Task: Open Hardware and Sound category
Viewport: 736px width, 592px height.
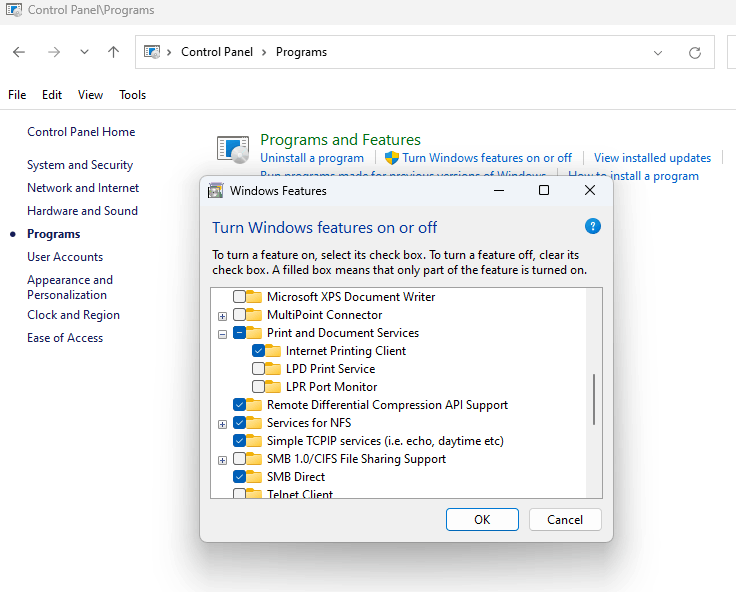Action: pyautogui.click(x=82, y=211)
